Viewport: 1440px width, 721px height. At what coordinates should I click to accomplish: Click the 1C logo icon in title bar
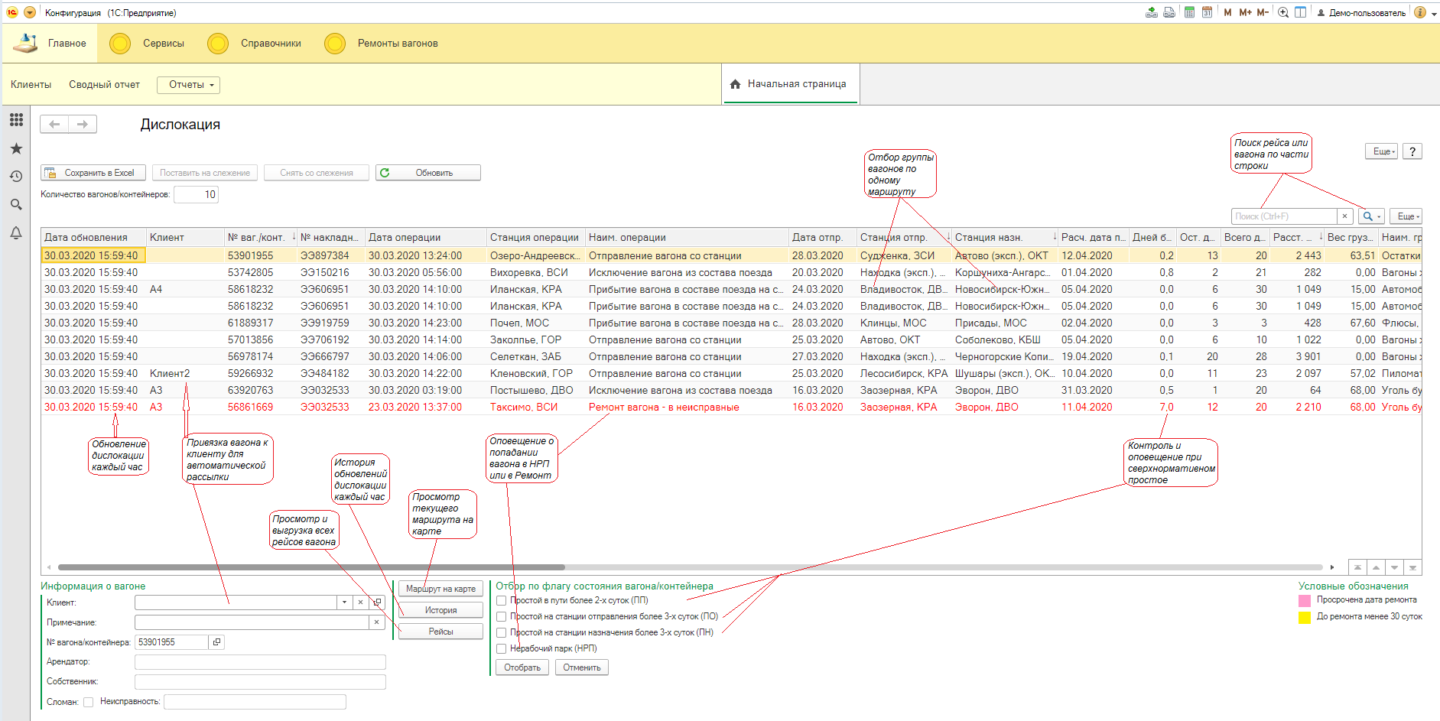tap(10, 12)
